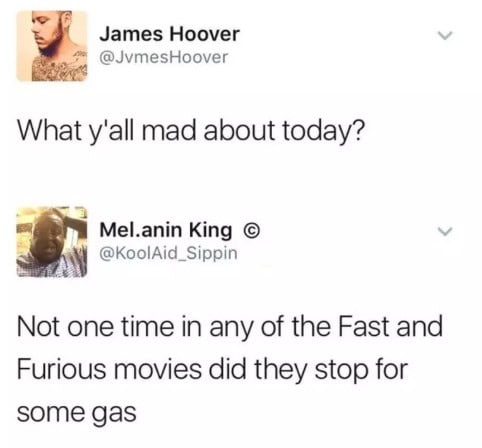Viewport: 482px width, 448px height.
Task: Click the © symbol beside Mel.anin King
Action: click(252, 231)
